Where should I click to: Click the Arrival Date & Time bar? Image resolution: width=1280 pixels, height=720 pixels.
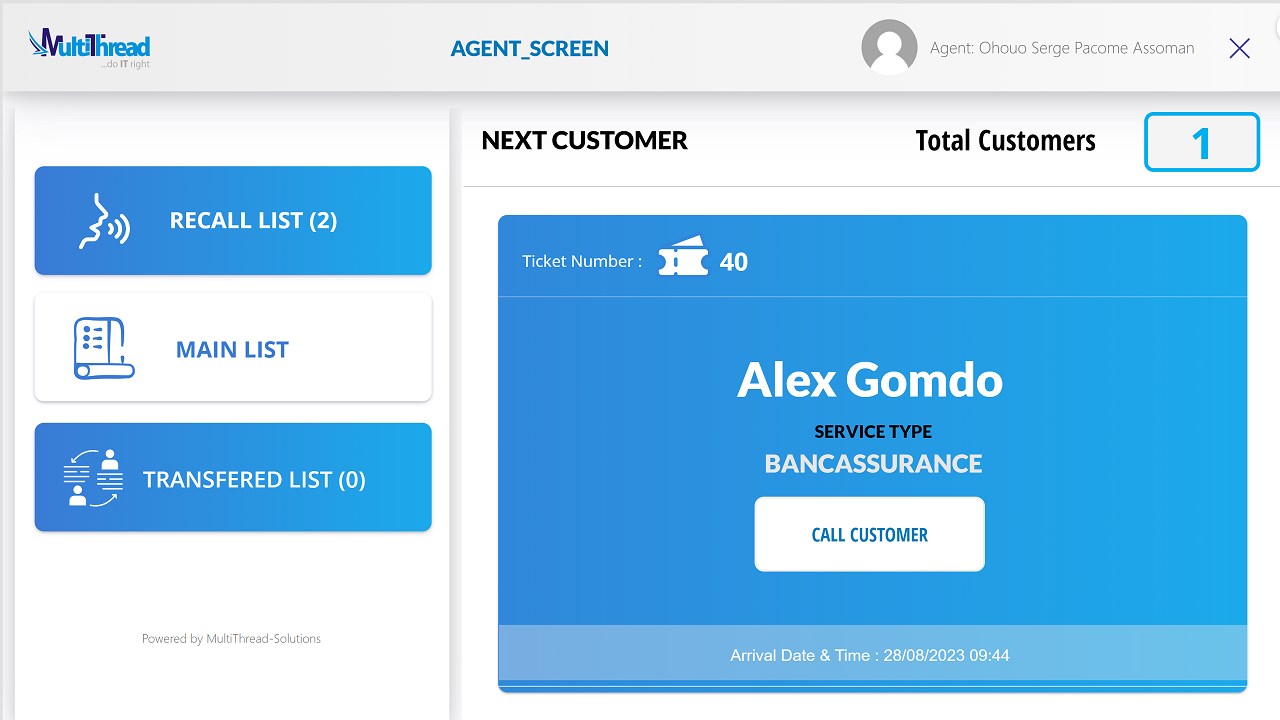point(870,655)
